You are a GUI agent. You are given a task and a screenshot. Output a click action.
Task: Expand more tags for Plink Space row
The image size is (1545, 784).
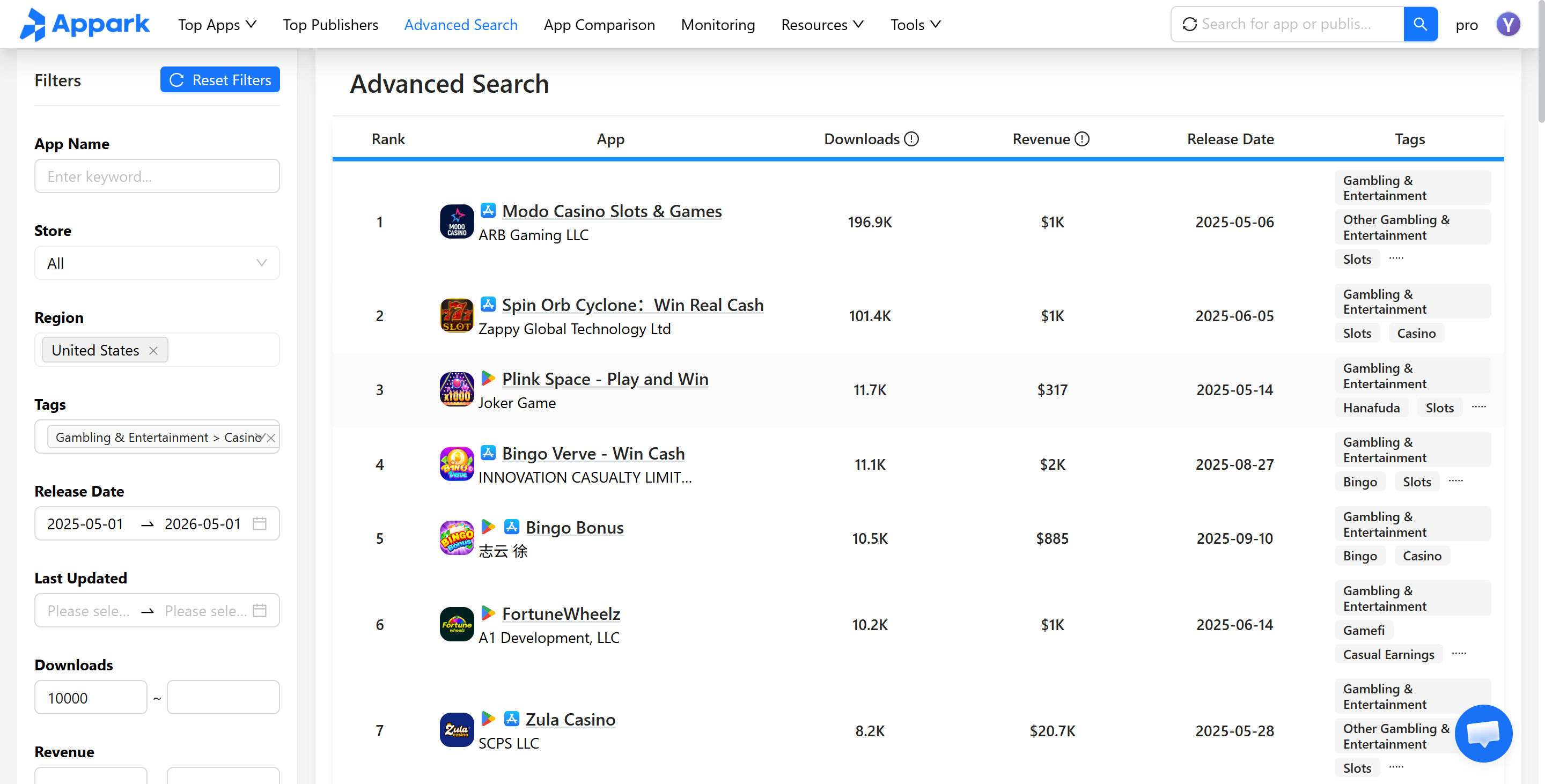point(1479,406)
